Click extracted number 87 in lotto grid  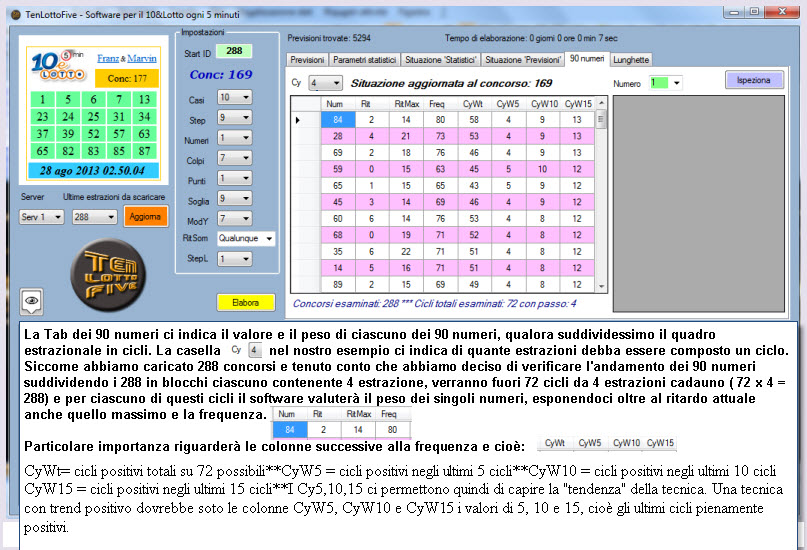click(145, 151)
